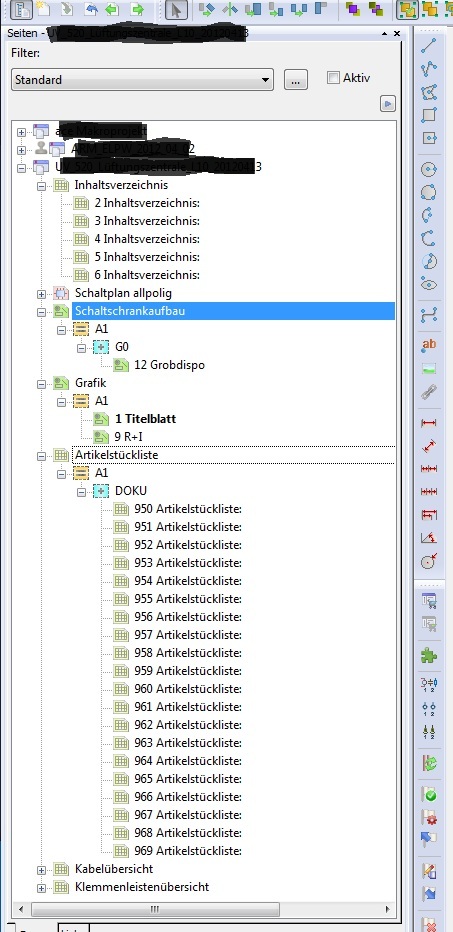Viewport: 453px width, 932px height.
Task: Collapse the Inhaltsverzeichnis tree node
Action: [41, 185]
